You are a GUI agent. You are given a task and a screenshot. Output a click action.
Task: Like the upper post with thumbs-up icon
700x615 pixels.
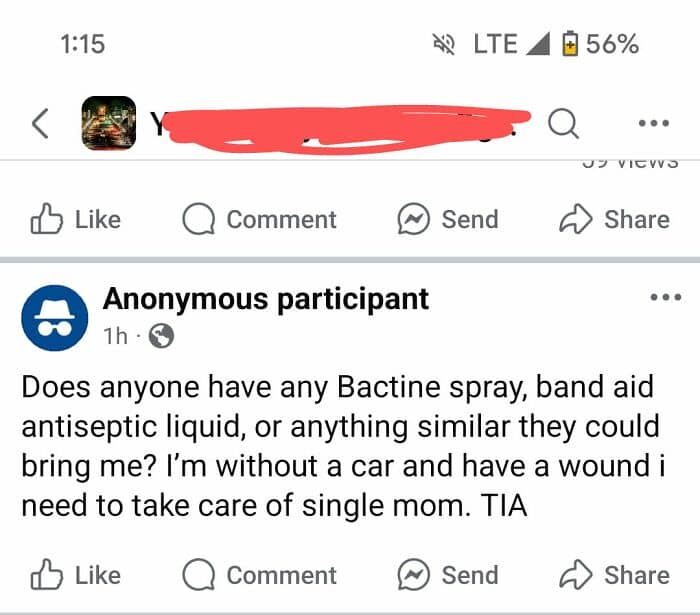77,219
